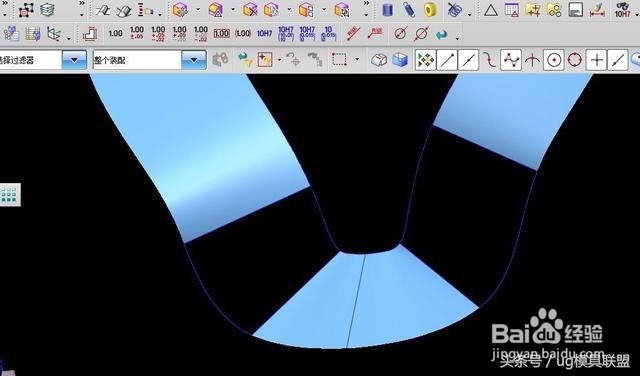Viewport: 640px width, 376px height.
Task: Select the red step dimension icon
Action: [x=90, y=34]
